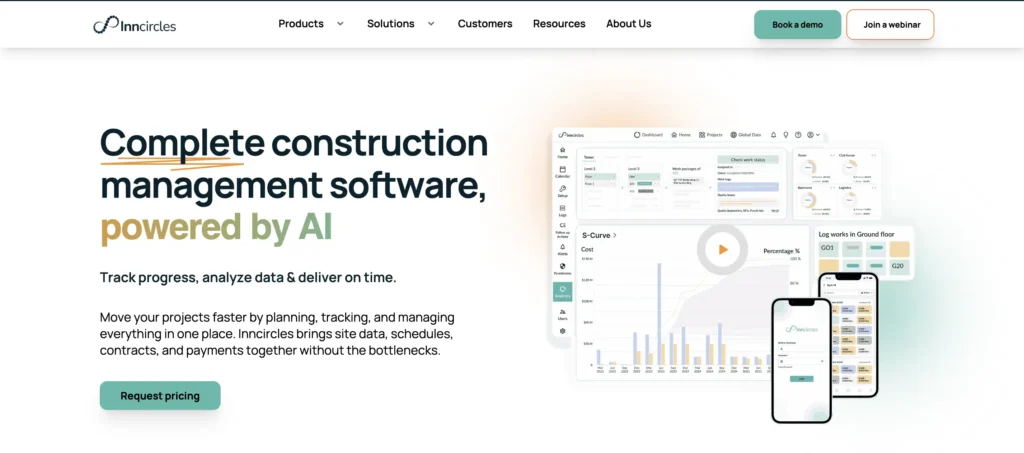The height and width of the screenshot is (453, 1024).
Task: Select the GO1 tile in Log works
Action: pyautogui.click(x=828, y=248)
